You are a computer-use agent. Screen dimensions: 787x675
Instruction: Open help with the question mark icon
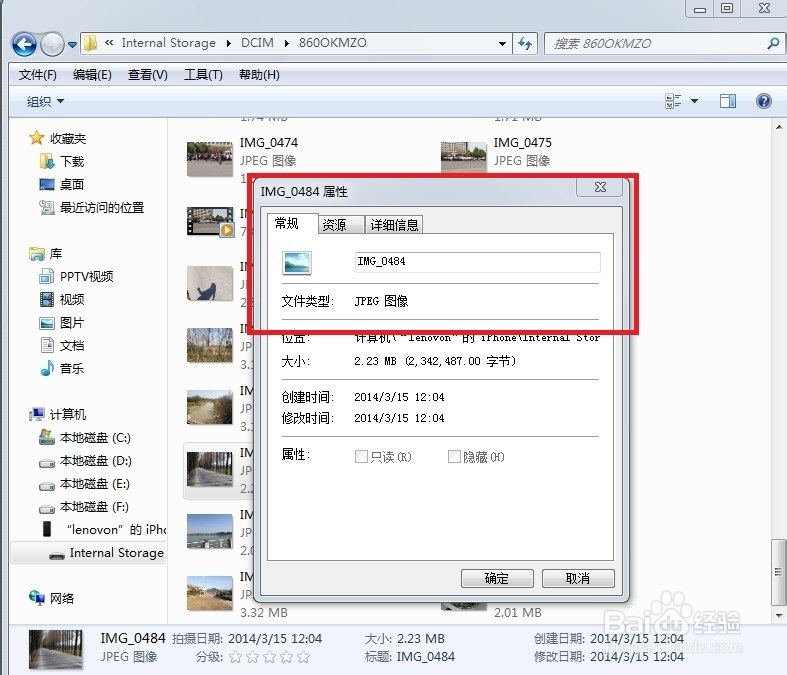(763, 101)
